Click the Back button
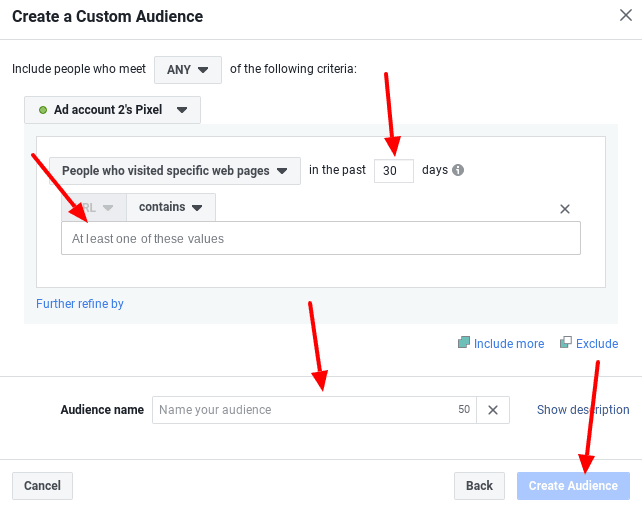 click(479, 486)
